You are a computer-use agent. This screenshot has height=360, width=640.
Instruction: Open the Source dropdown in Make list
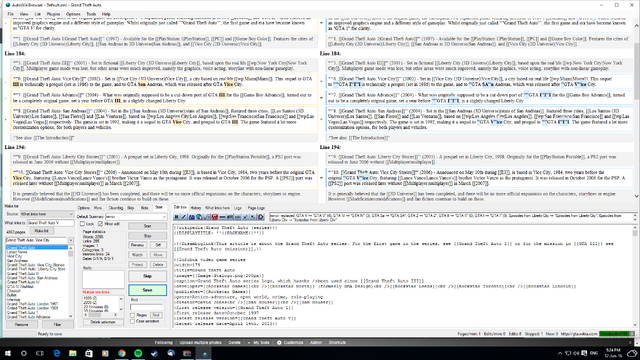[x=47, y=214]
